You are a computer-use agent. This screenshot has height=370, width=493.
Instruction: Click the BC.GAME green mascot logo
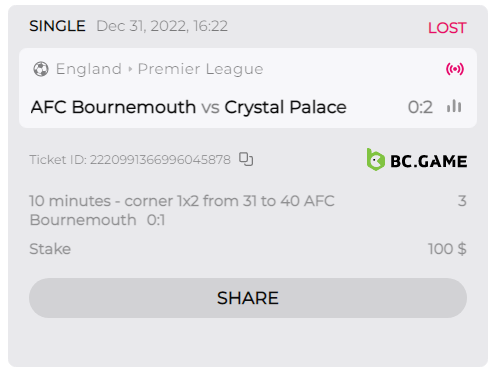point(376,160)
